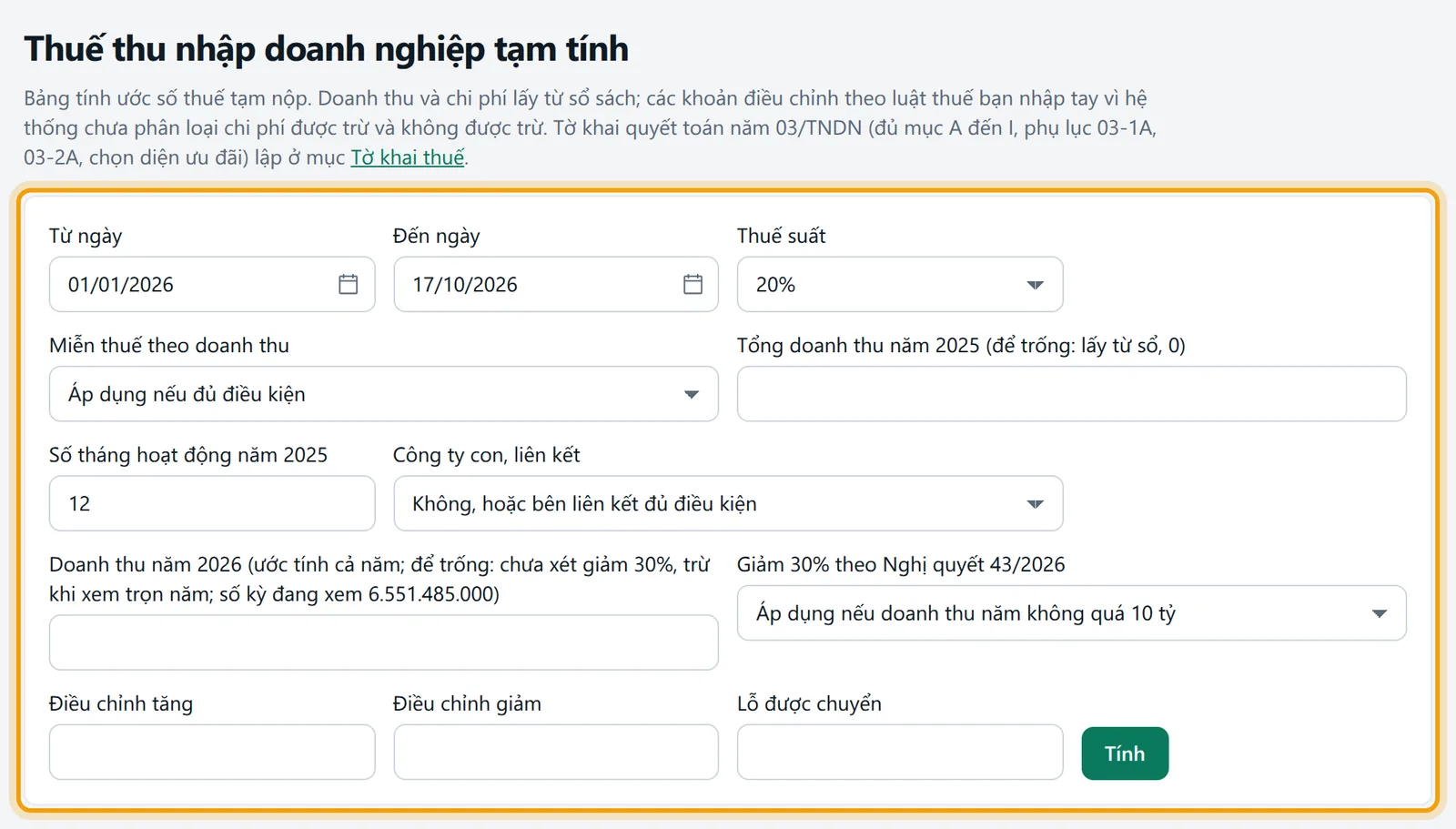This screenshot has width=1456, height=829.
Task: Click Số tháng hoạt động năm 2025 field
Action: point(212,503)
